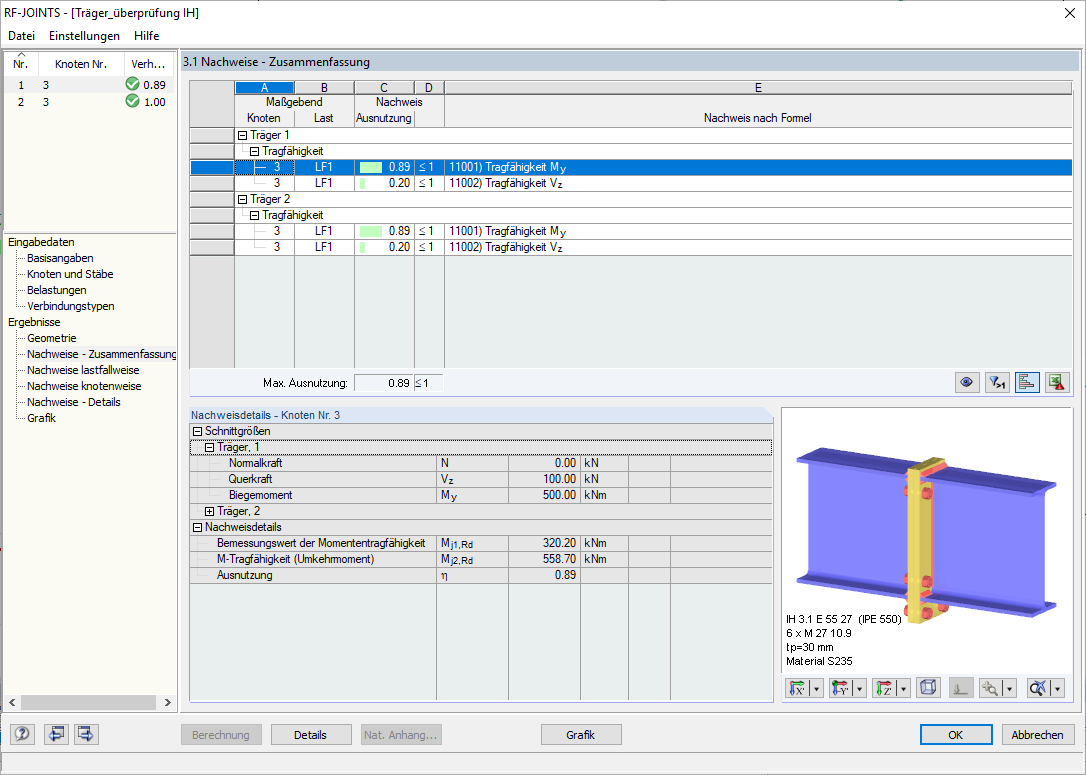Jump to previous table using left-arrow icon
The height and width of the screenshot is (775, 1086).
[56, 734]
